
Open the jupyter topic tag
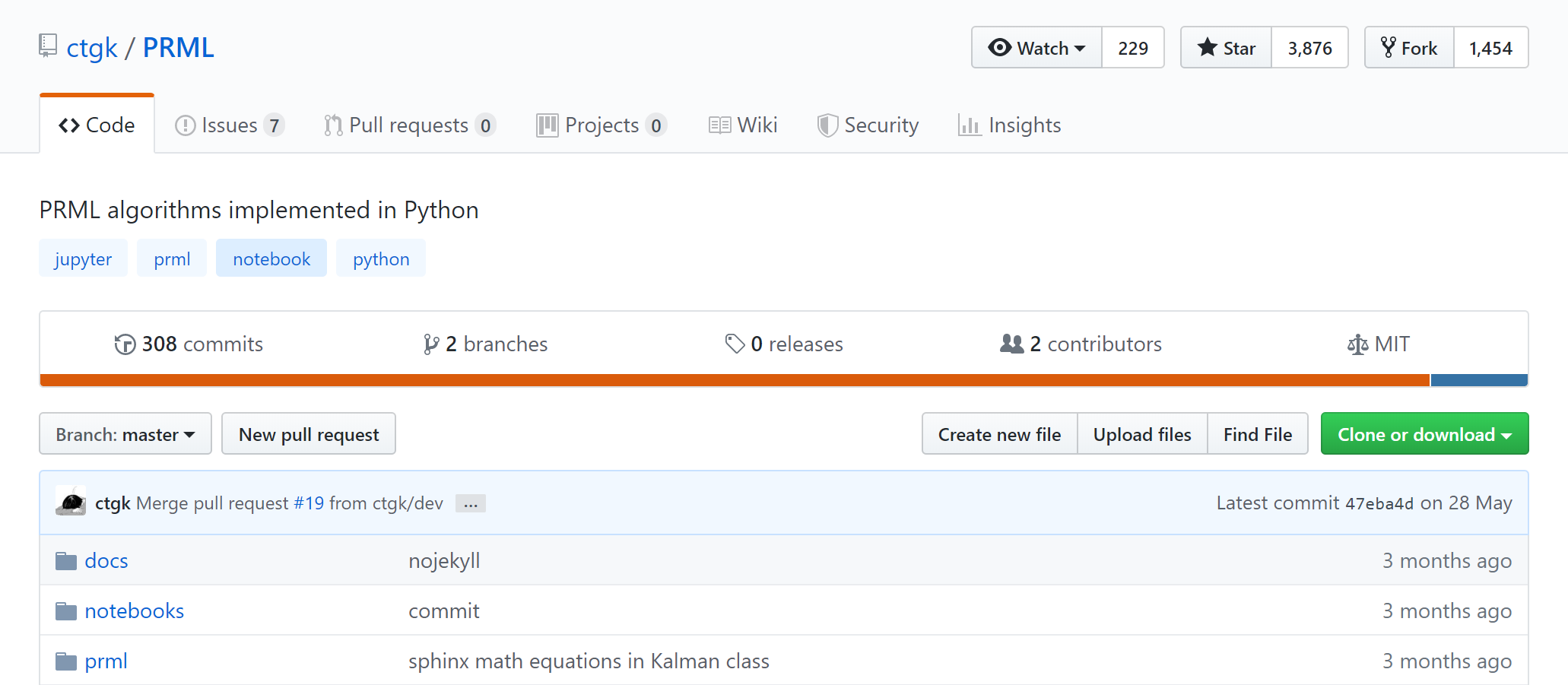[83, 258]
